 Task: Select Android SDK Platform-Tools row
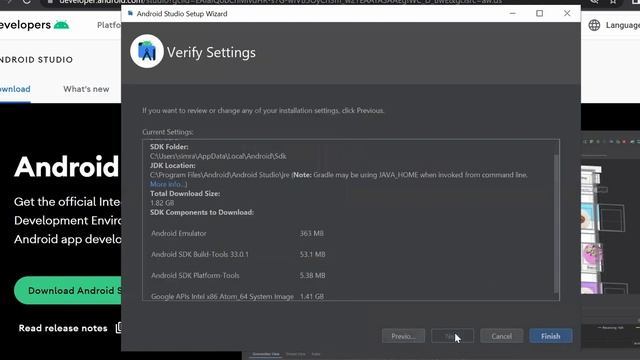[238, 276]
